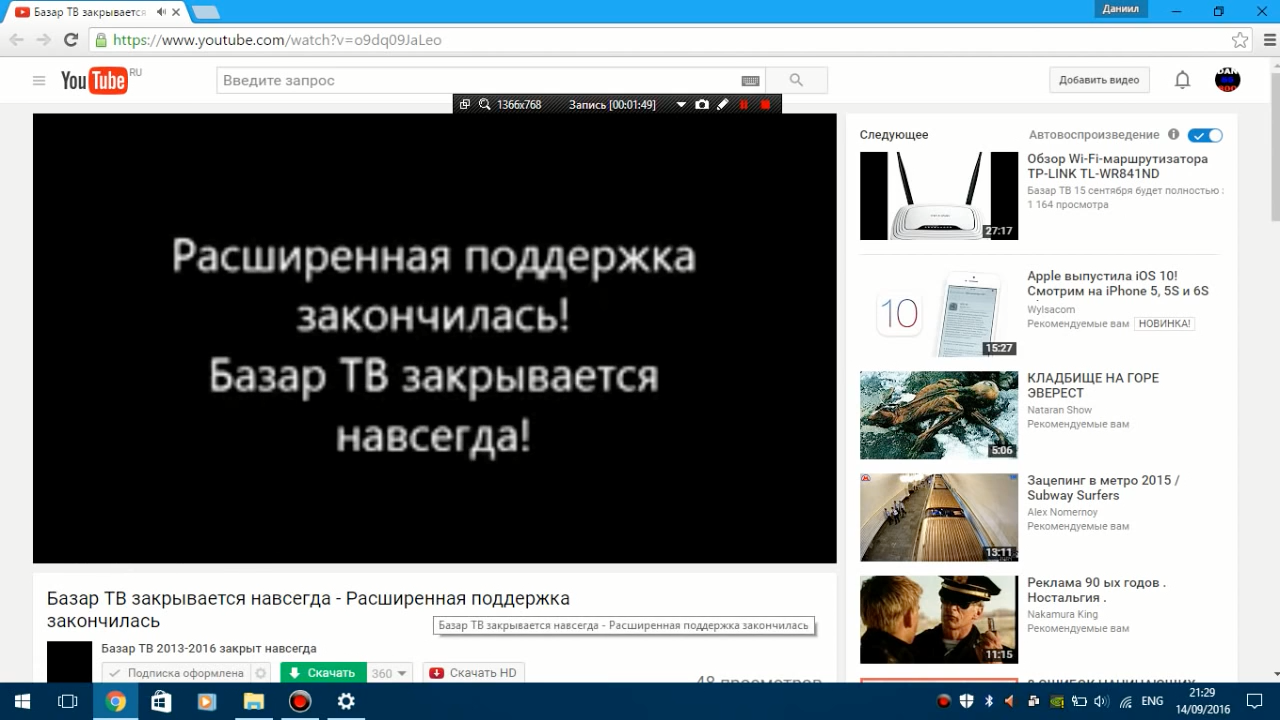Open the empty second browser tab
This screenshot has height=720, width=1280.
tap(203, 12)
